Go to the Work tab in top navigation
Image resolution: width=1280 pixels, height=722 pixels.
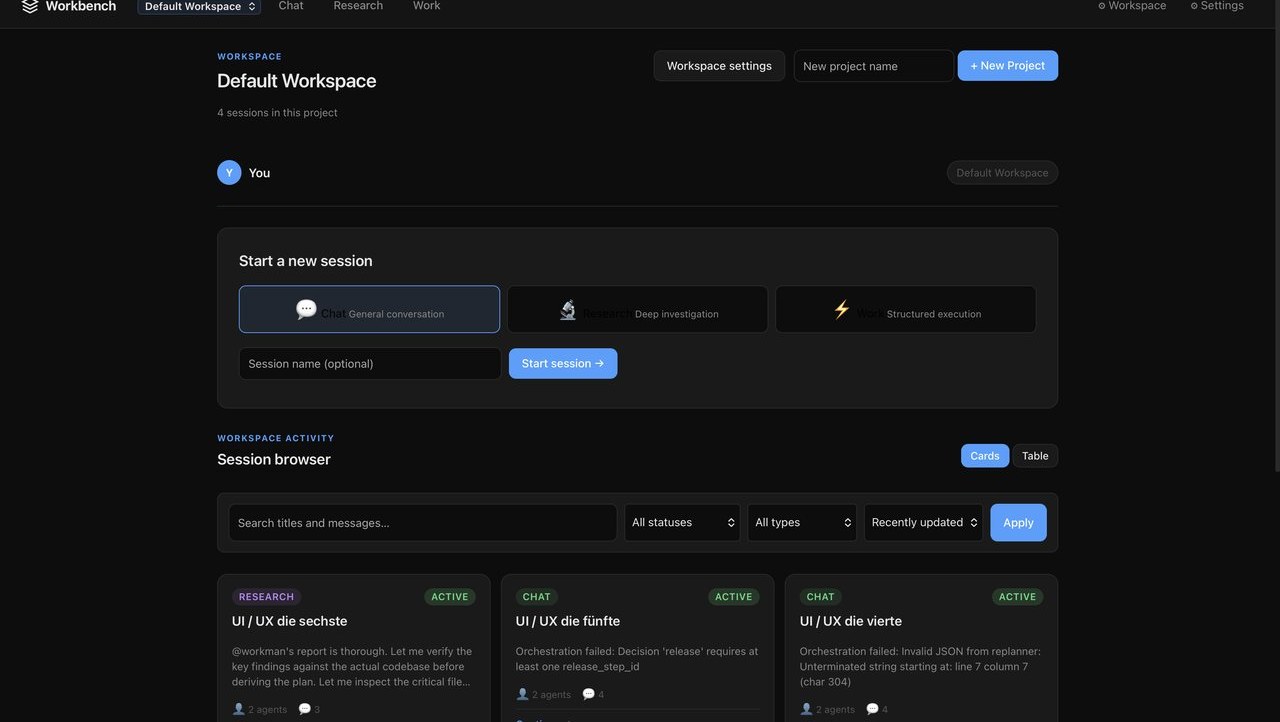coord(427,6)
